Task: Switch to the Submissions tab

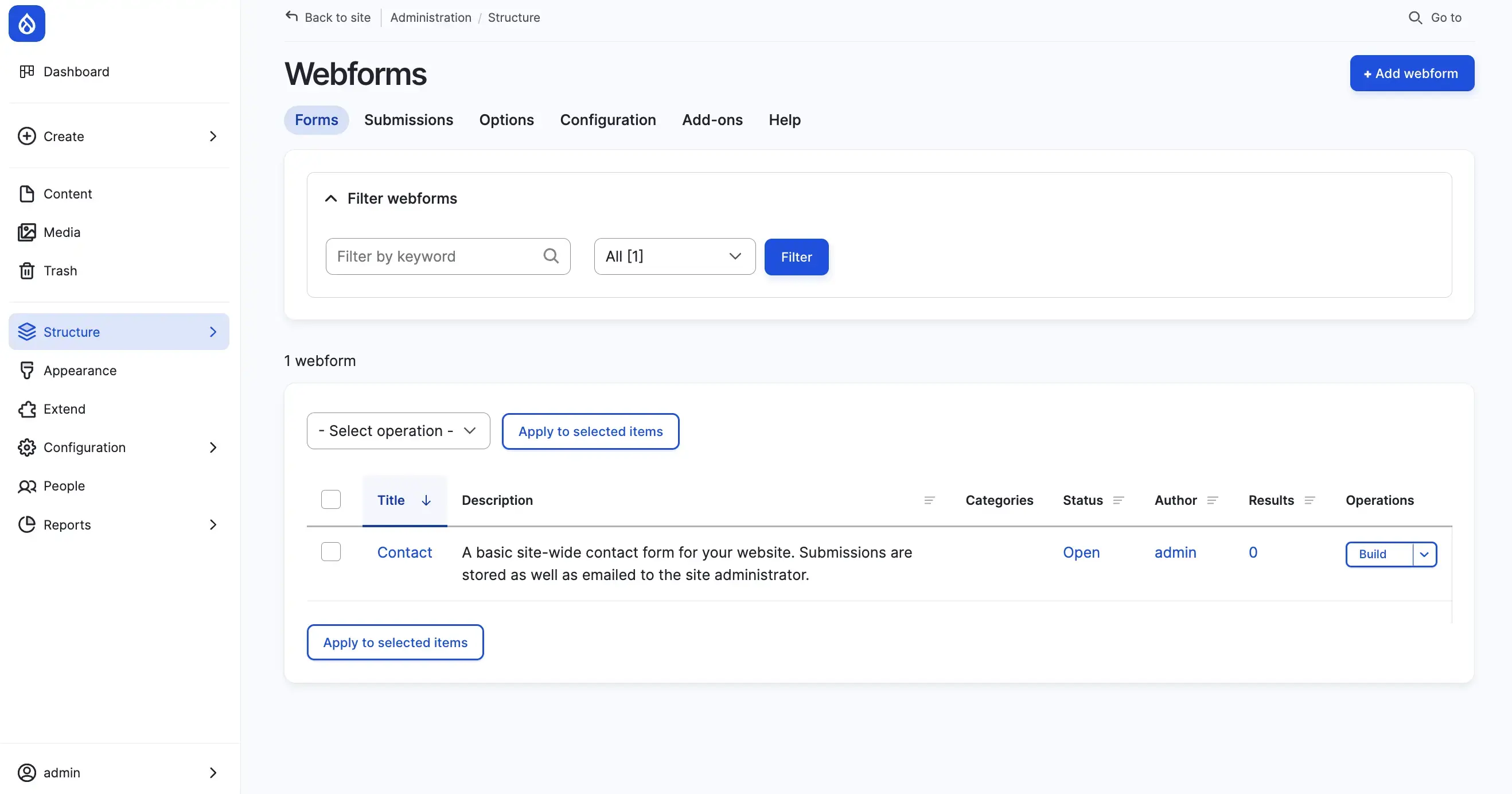Action: coord(408,120)
